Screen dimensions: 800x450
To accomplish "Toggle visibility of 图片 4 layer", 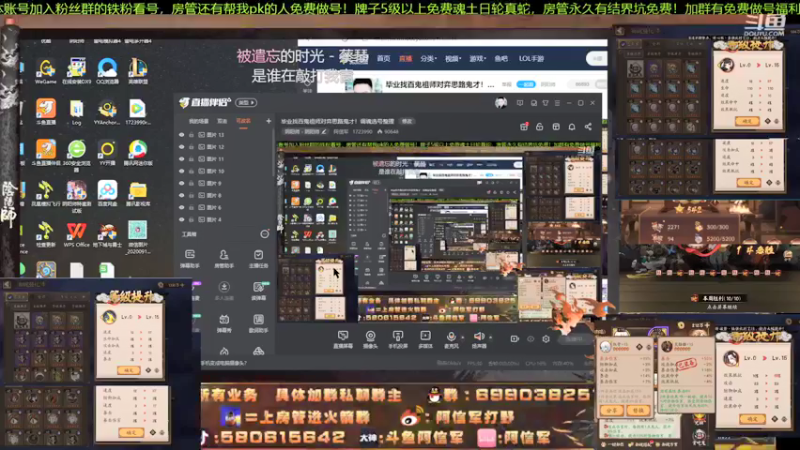I will click(182, 219).
